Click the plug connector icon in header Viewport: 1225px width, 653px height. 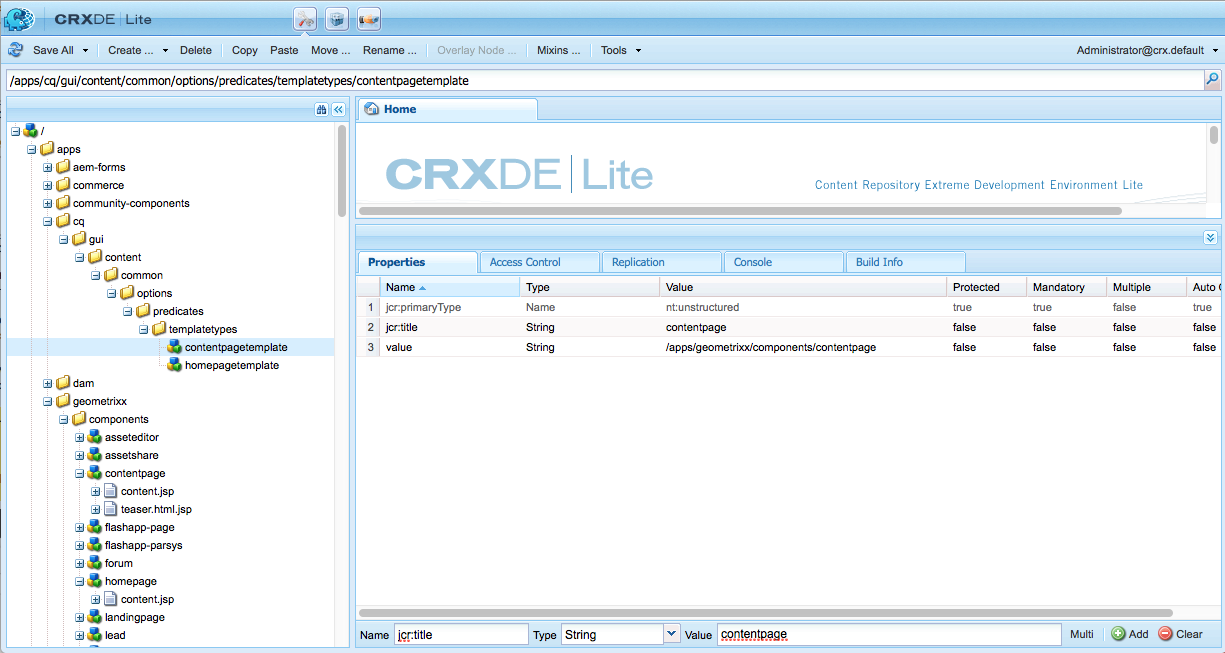tap(369, 18)
